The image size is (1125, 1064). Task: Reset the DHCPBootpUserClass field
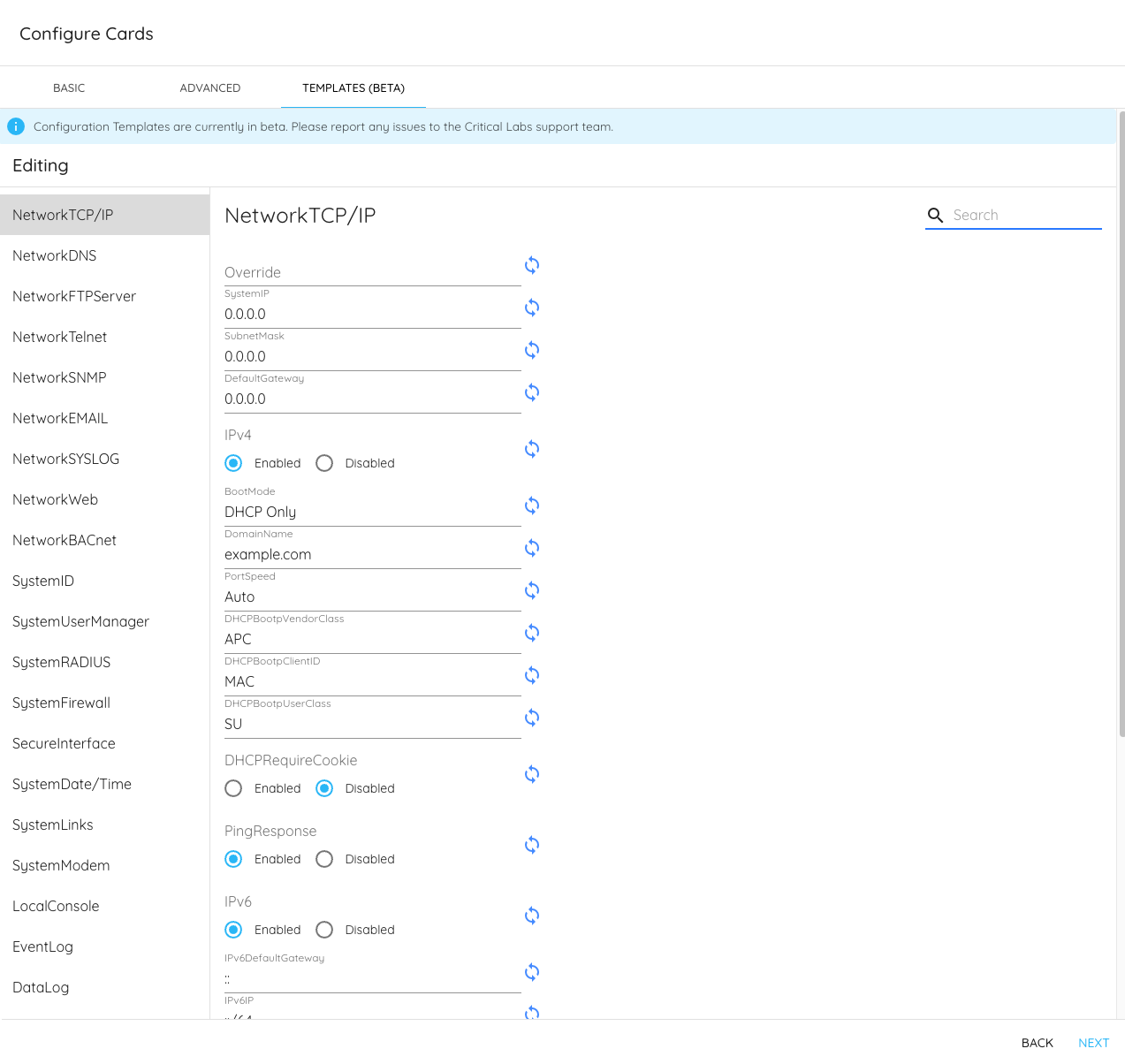(x=532, y=718)
